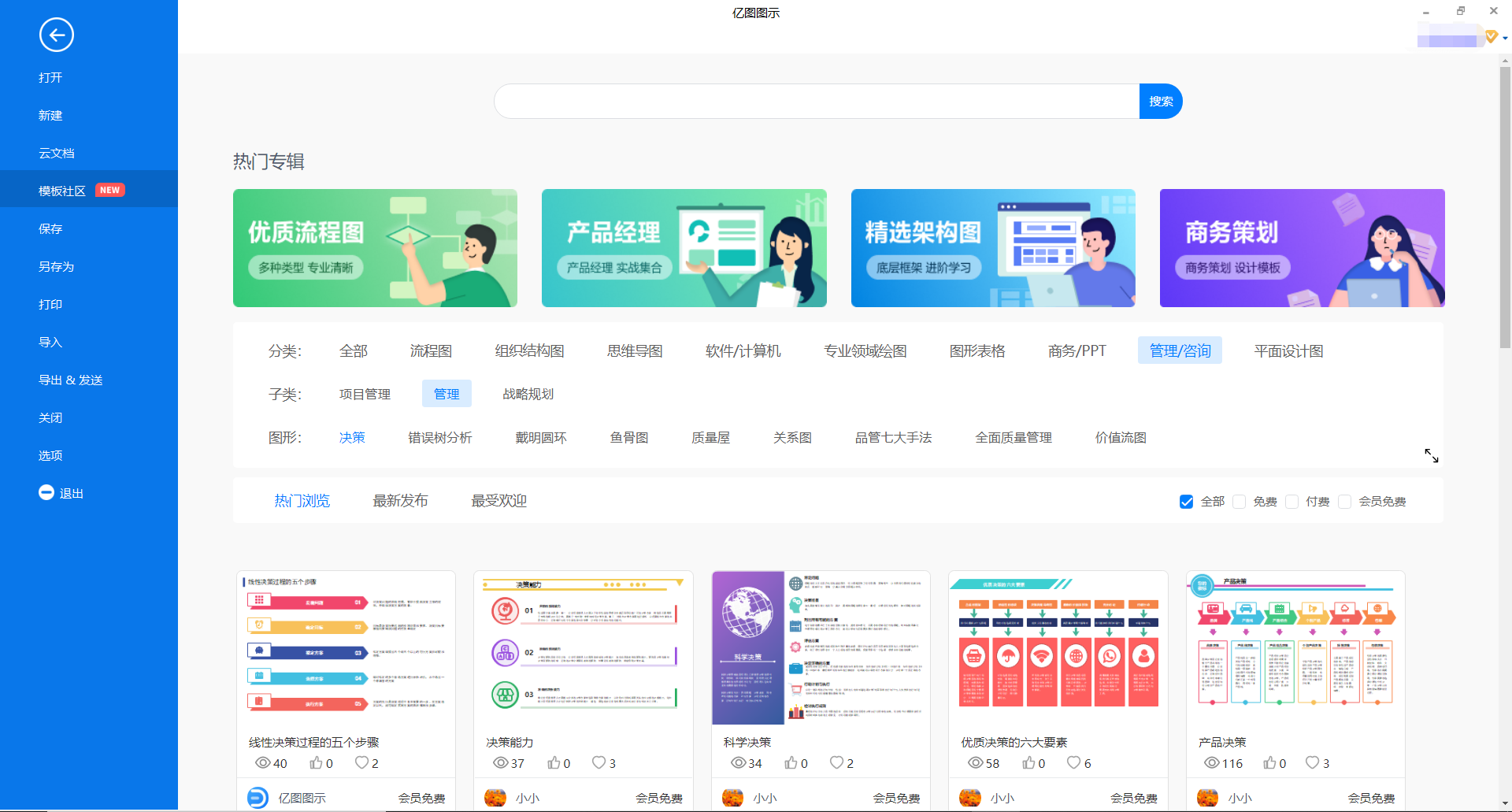Open the 优质流程图 album banner

(375, 248)
